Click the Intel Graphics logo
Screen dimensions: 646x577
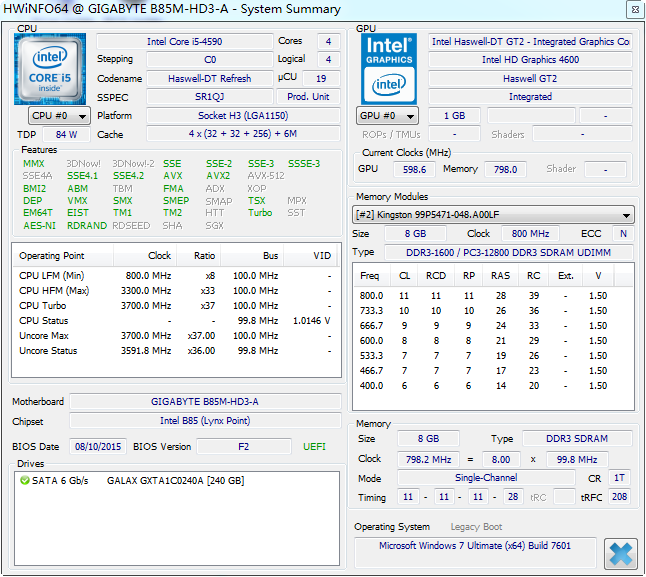click(x=389, y=69)
